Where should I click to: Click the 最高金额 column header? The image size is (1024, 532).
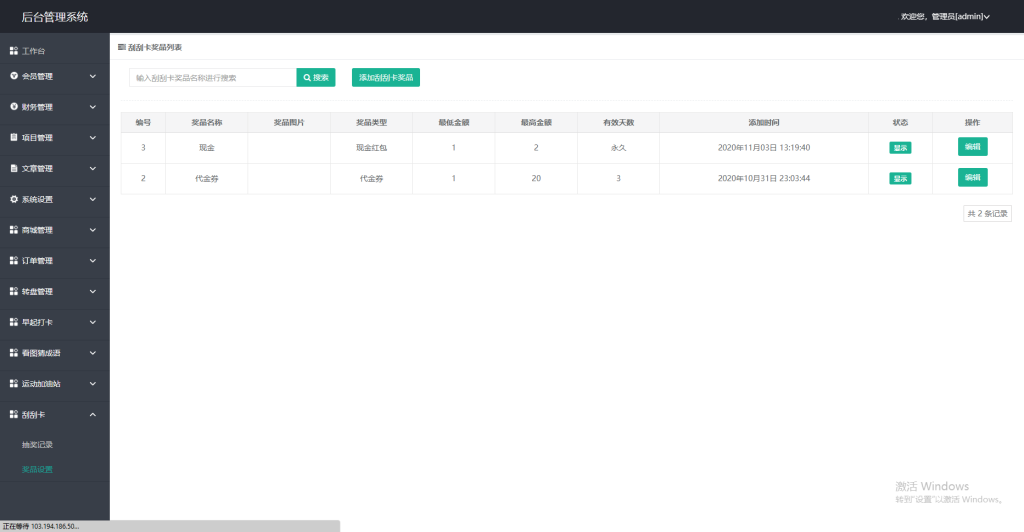(x=536, y=123)
